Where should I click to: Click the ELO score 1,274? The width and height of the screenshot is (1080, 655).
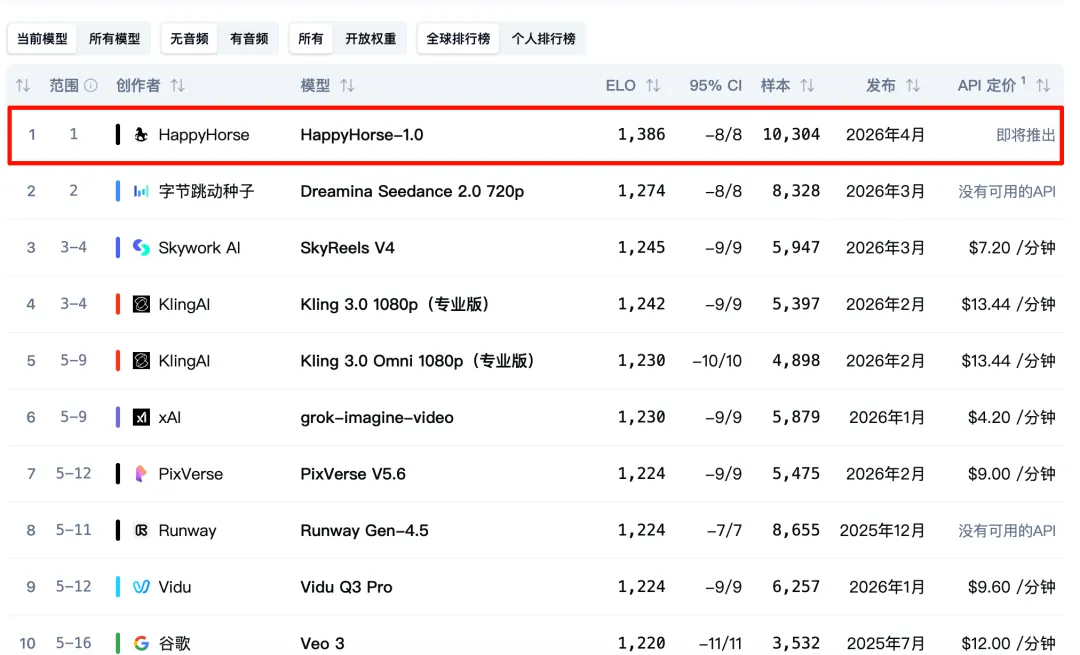tap(641, 191)
